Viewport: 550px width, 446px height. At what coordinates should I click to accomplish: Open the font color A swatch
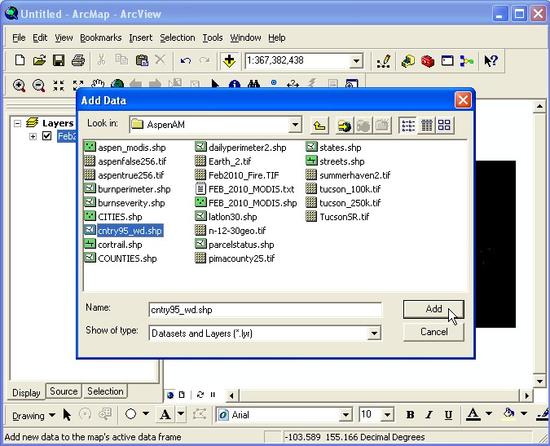coord(473,414)
